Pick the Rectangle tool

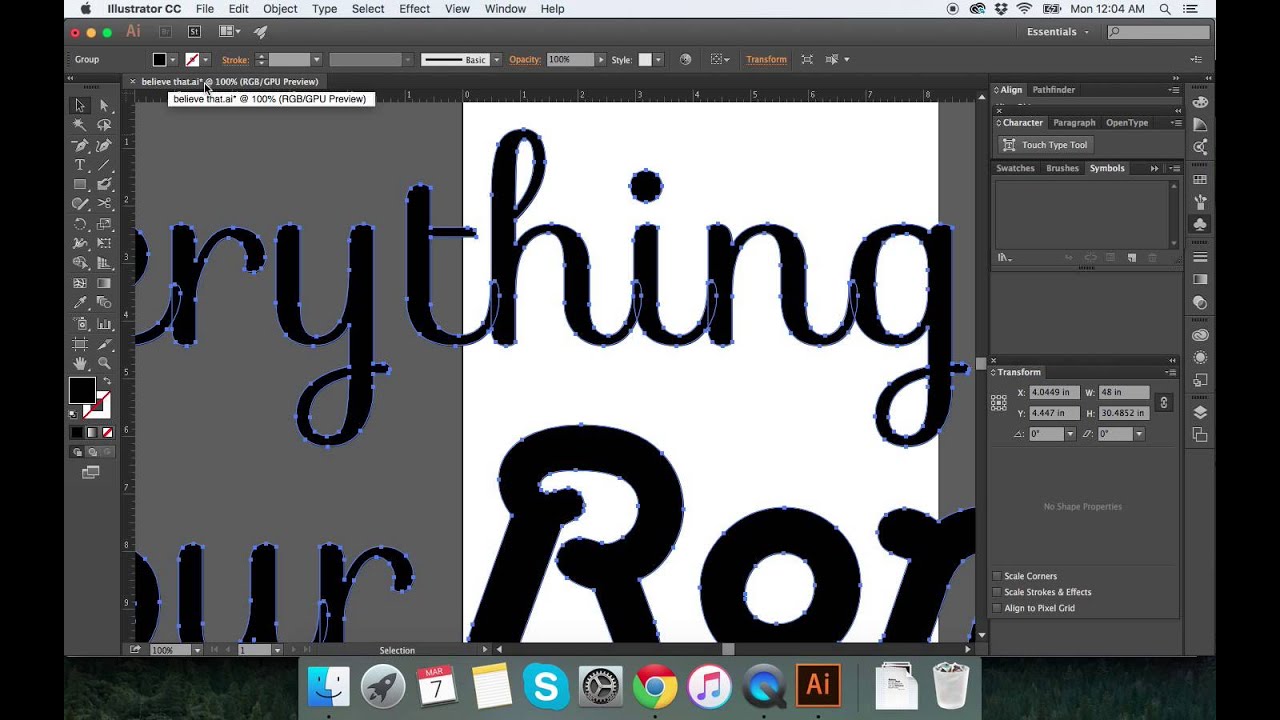[x=80, y=185]
